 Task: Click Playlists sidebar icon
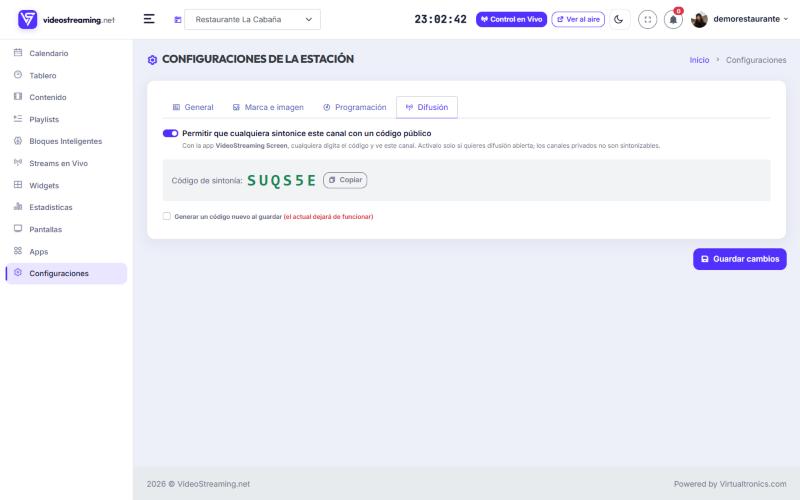(x=18, y=118)
